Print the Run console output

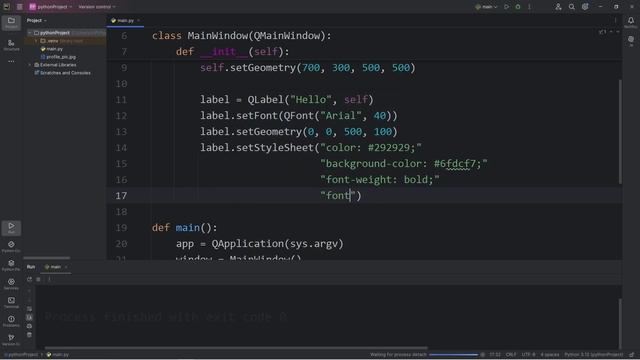[x=29, y=326]
